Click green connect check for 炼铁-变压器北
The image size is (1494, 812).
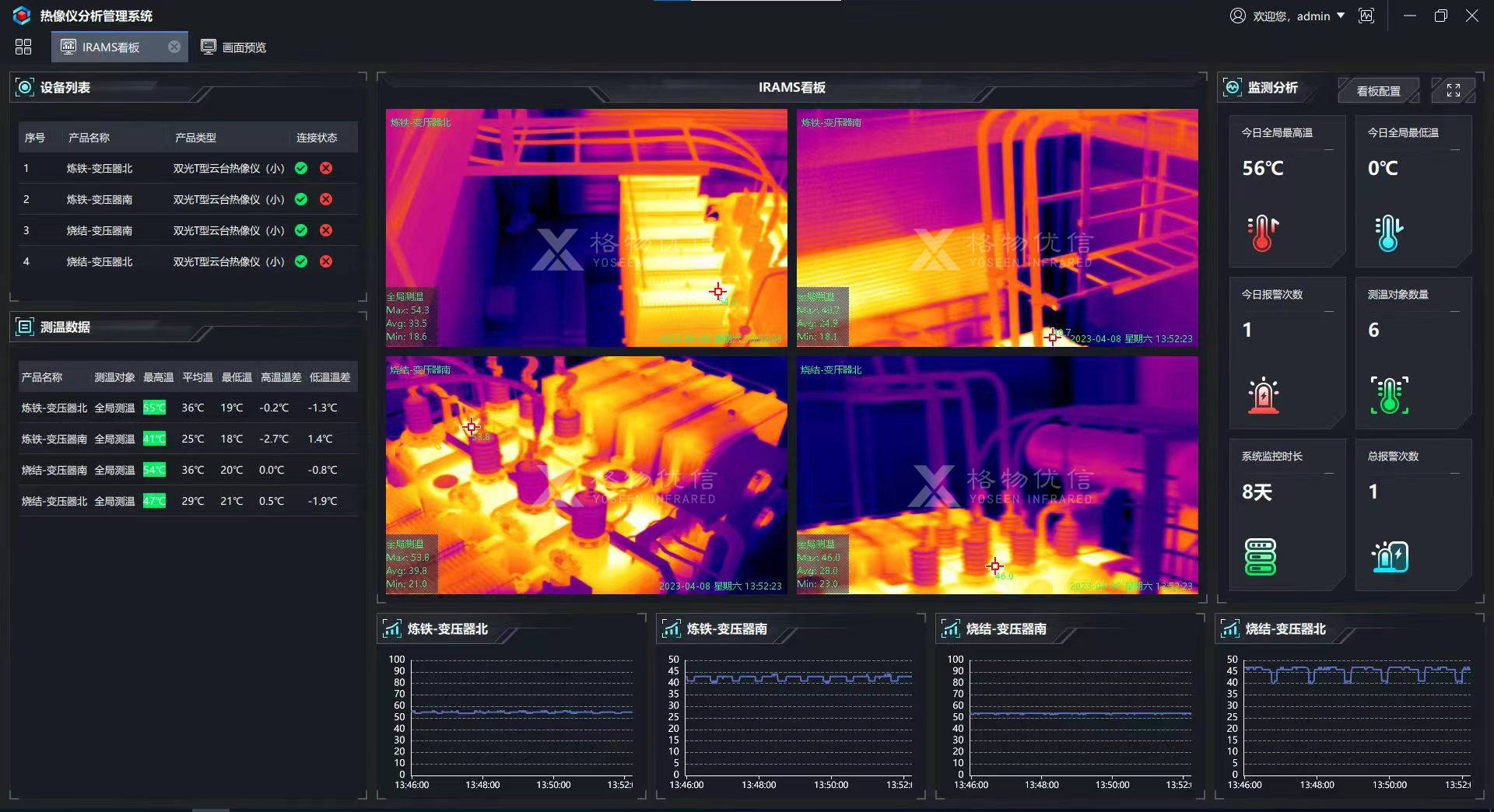[x=301, y=168]
